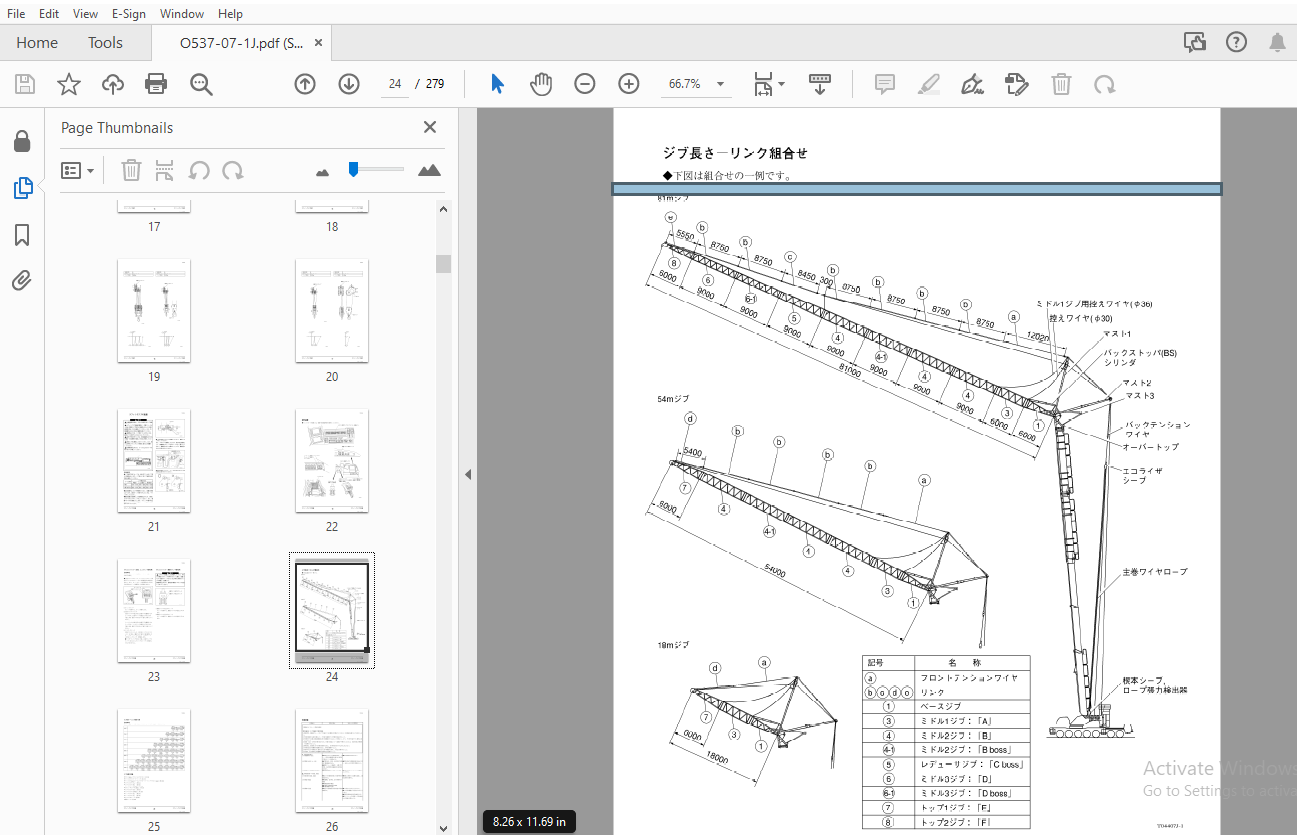The image size is (1297, 835).
Task: Switch to the Tools tab
Action: pos(105,43)
